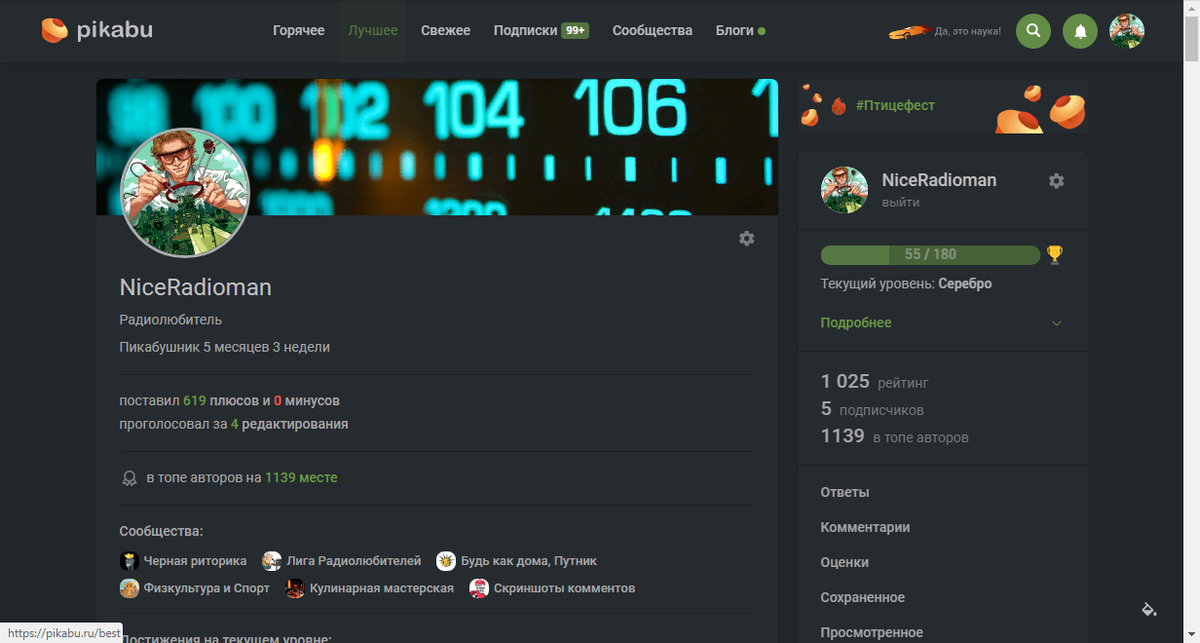Click the 1139 месте top authors link
1200x643 pixels.
(x=301, y=478)
